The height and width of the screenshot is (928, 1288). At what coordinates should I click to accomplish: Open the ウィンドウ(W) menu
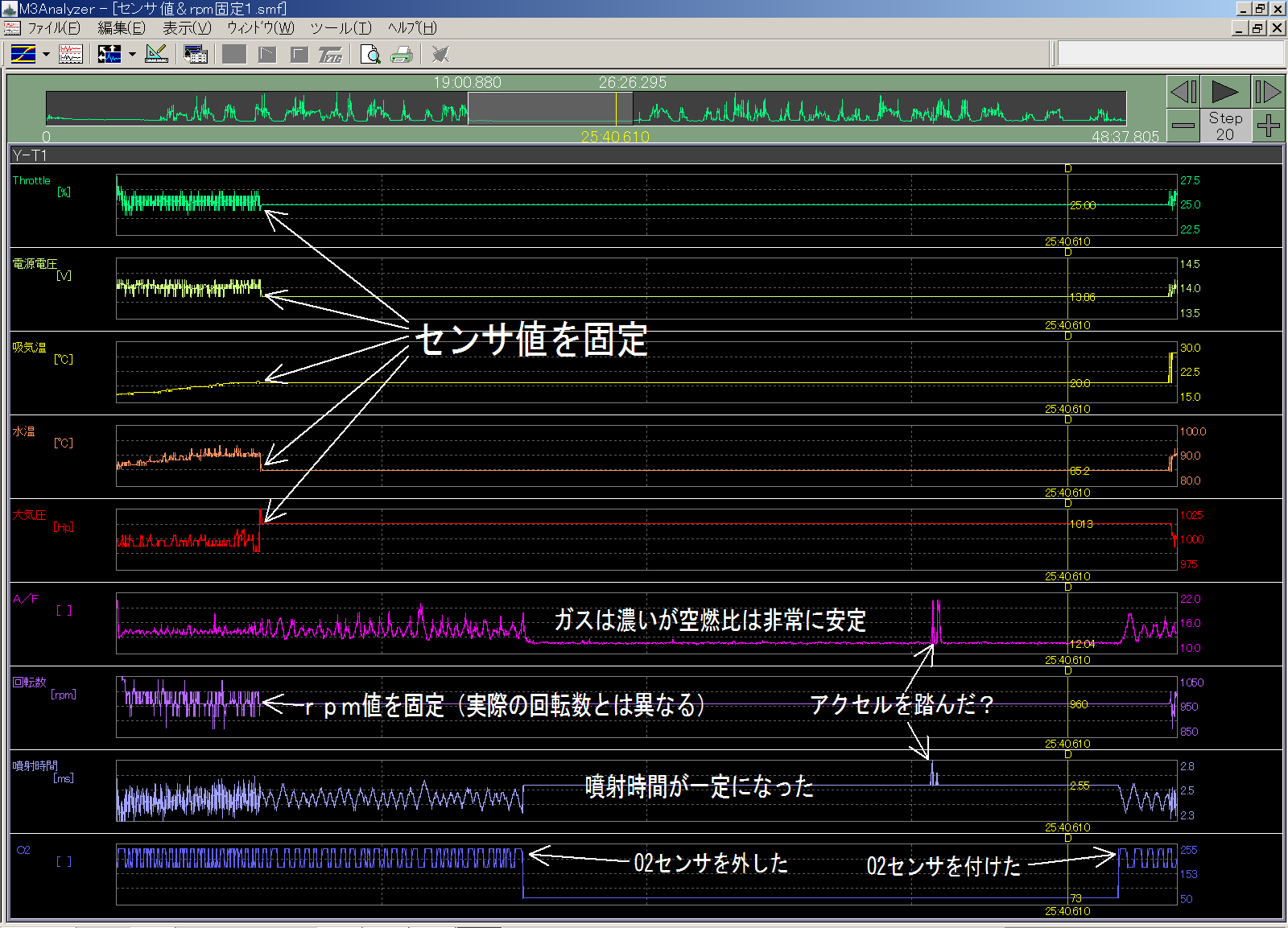pos(260,28)
